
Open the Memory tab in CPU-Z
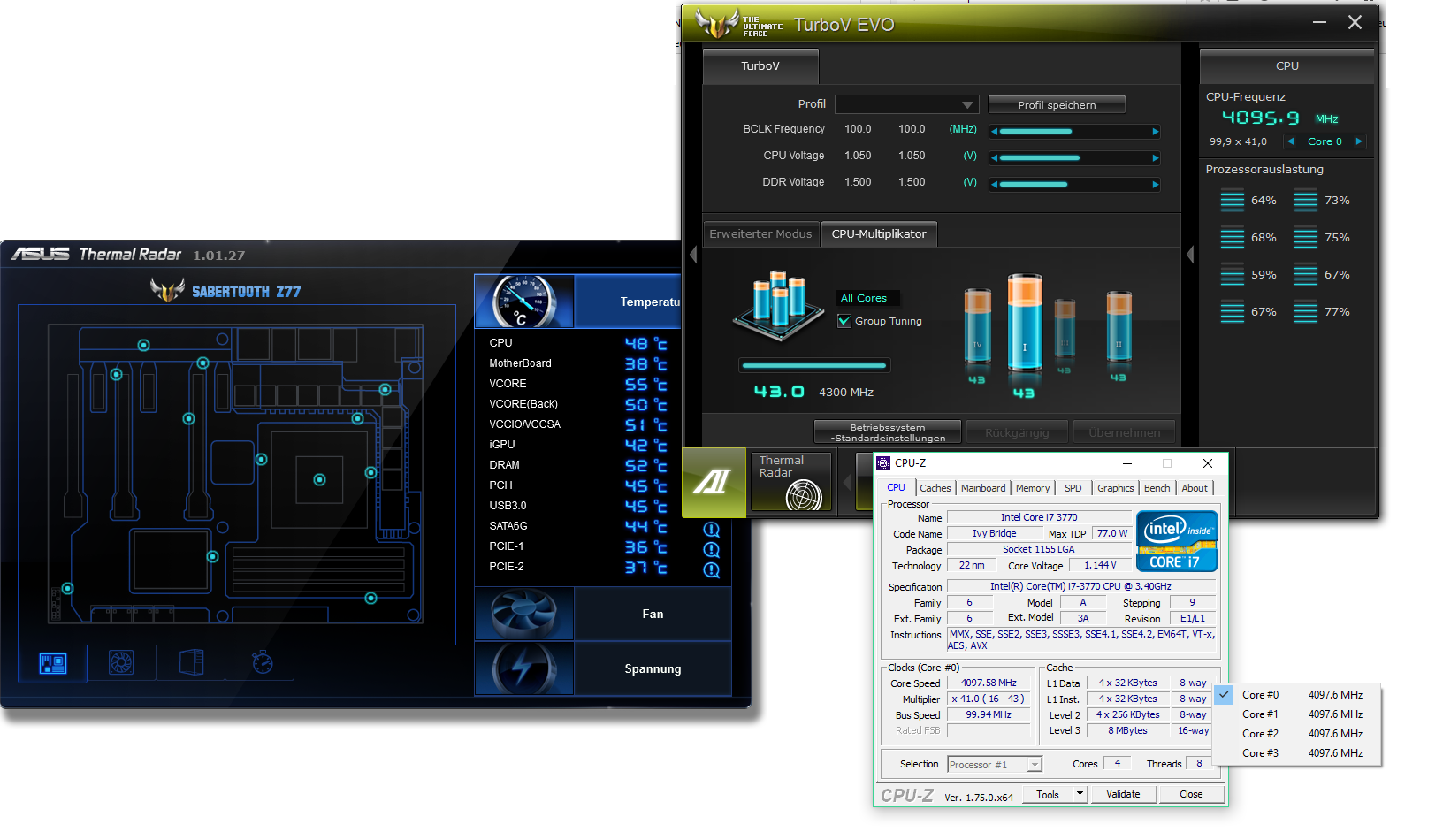tap(1033, 488)
